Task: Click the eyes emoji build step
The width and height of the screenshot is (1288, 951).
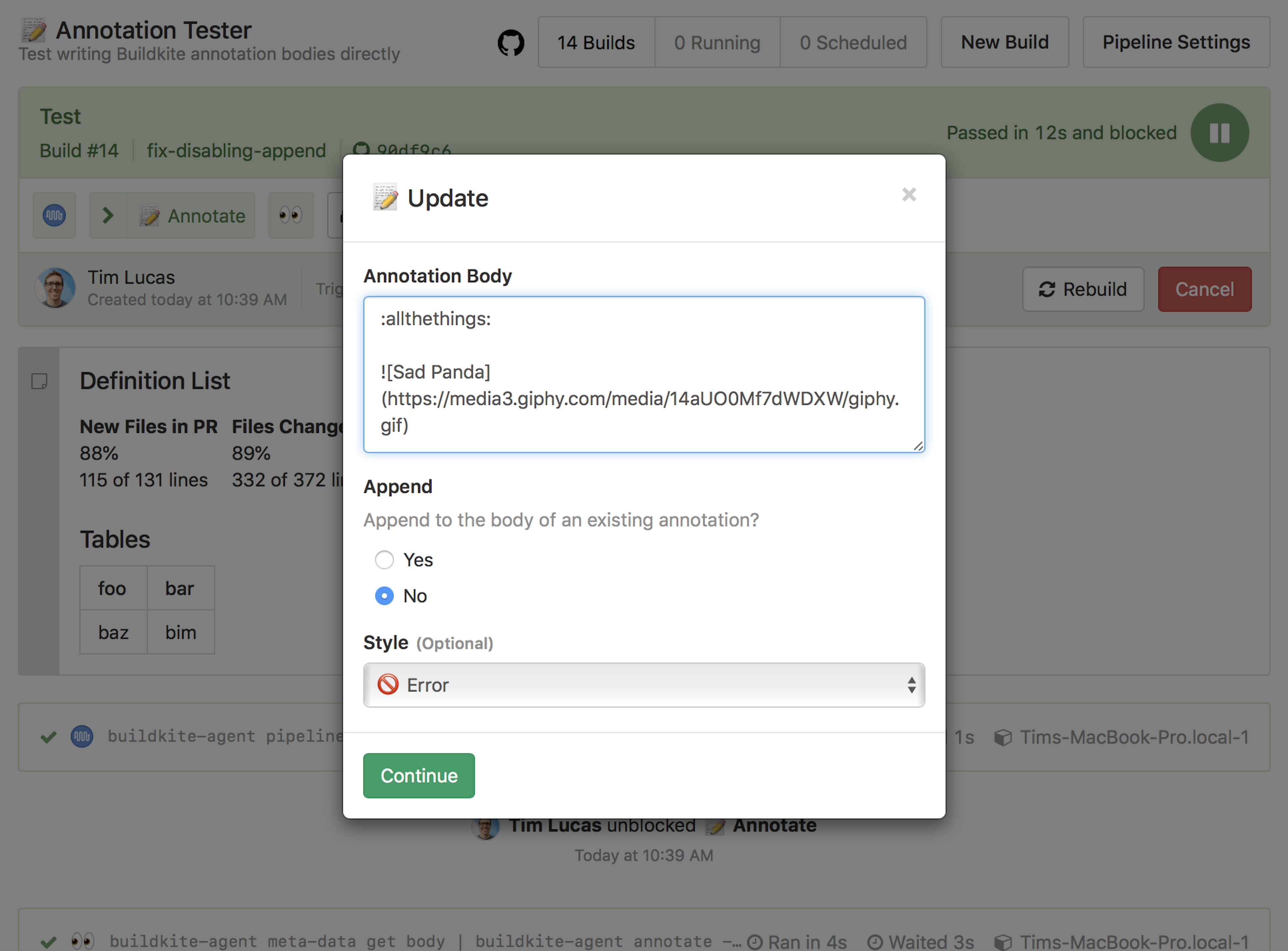Action: [x=291, y=215]
